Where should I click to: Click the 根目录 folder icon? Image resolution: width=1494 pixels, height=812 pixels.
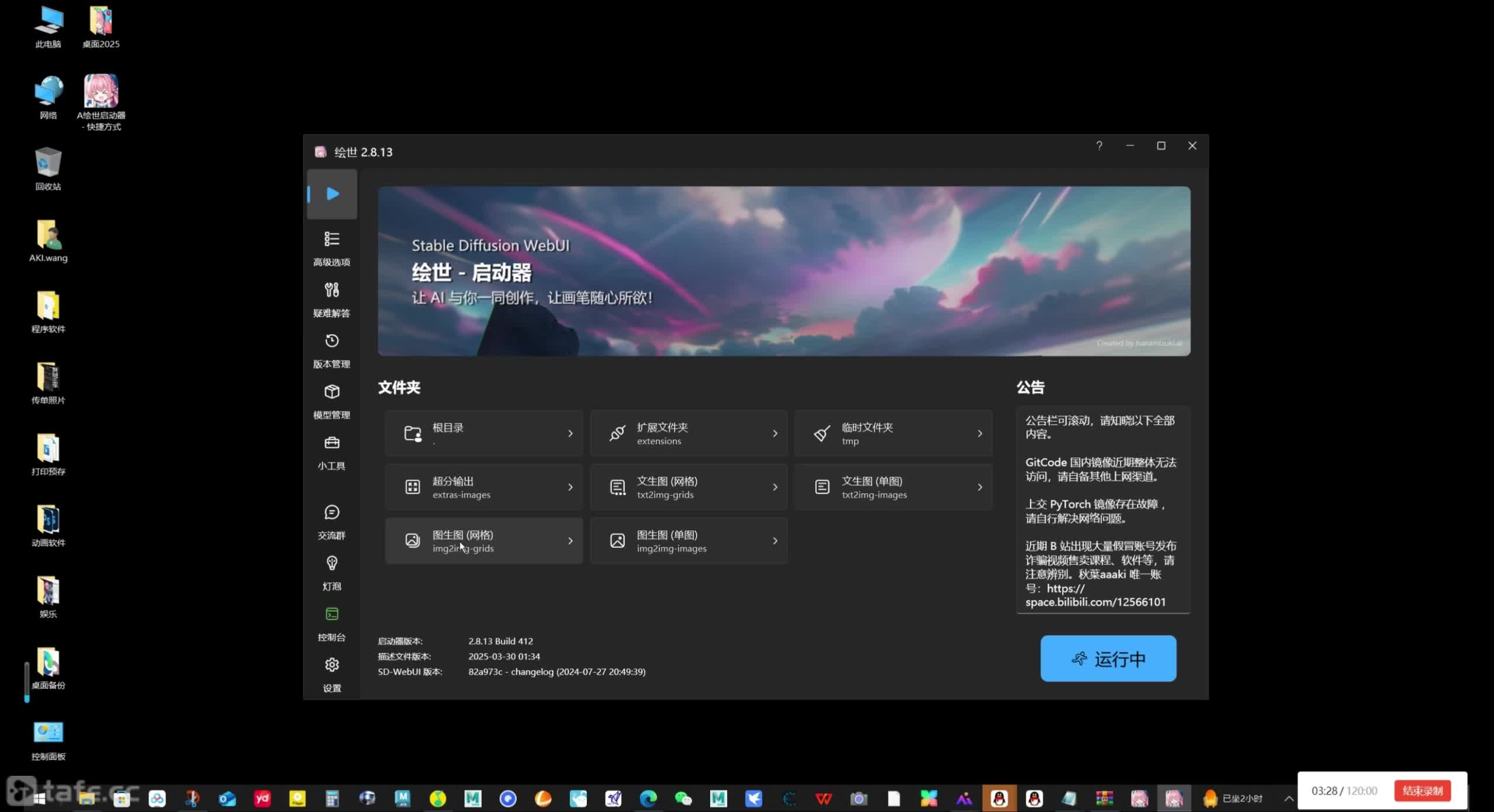[x=413, y=433]
